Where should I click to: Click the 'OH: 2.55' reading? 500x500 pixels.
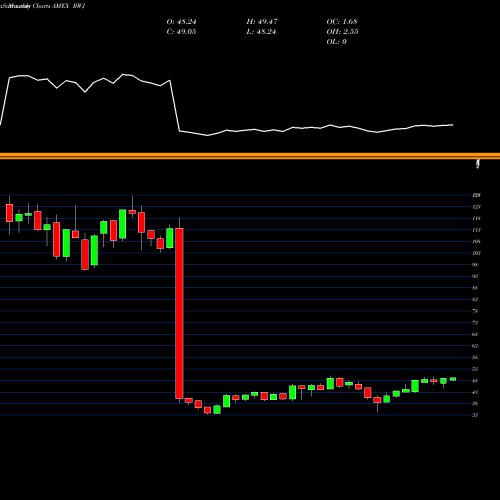(x=342, y=32)
